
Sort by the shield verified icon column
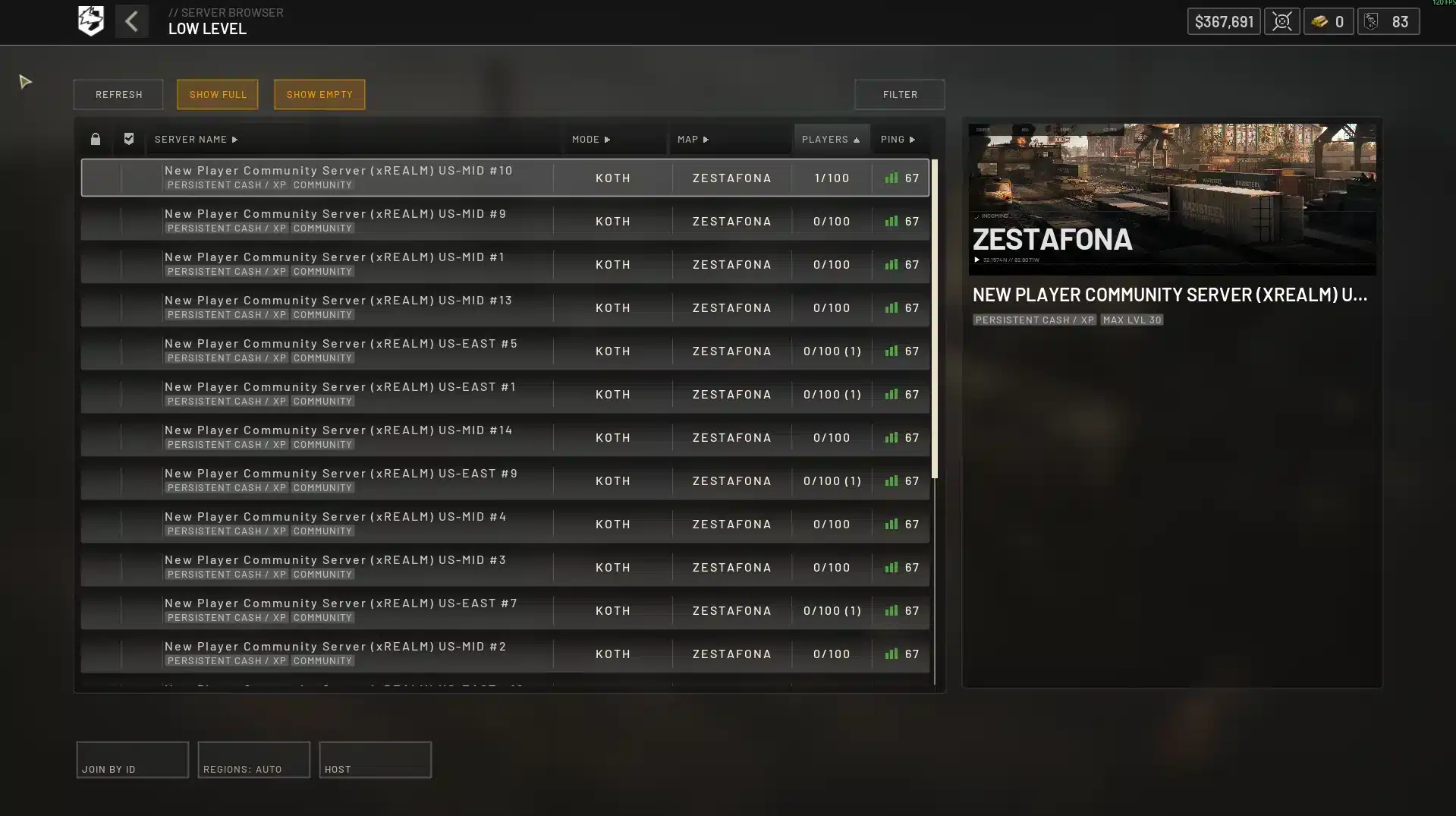pos(128,139)
